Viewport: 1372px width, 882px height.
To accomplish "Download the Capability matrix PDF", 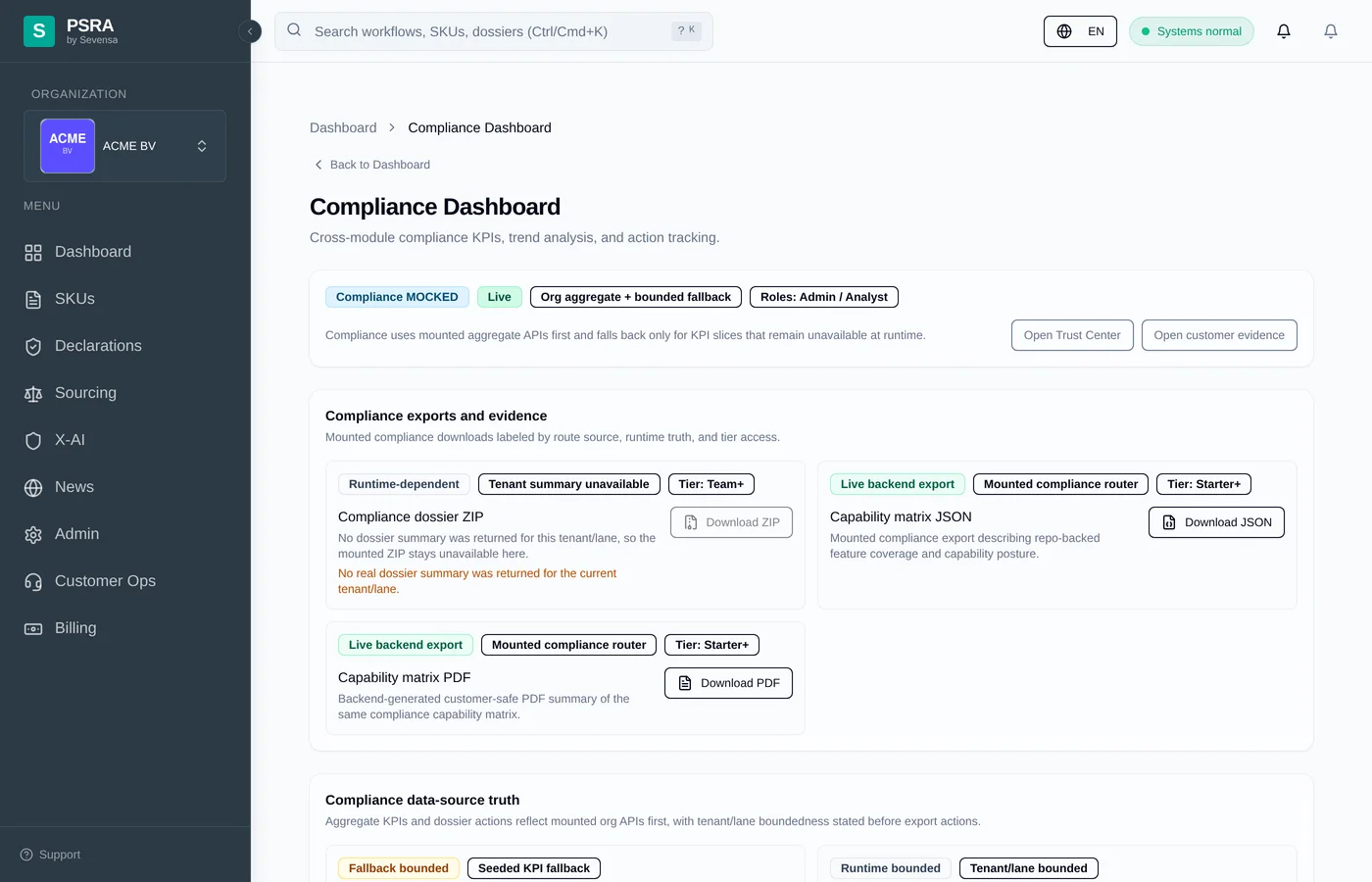I will coord(728,683).
